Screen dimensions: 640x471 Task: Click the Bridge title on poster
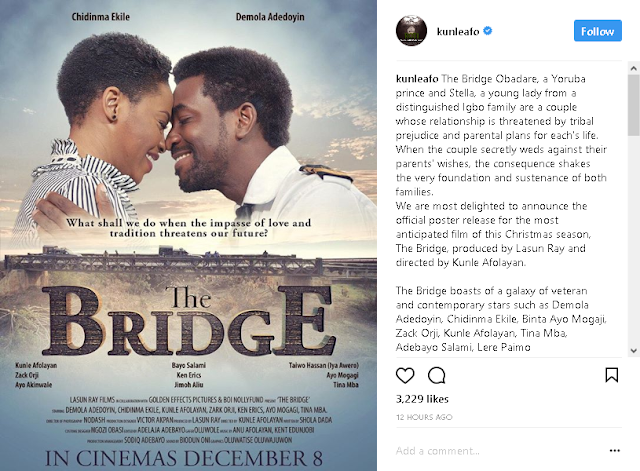189,321
